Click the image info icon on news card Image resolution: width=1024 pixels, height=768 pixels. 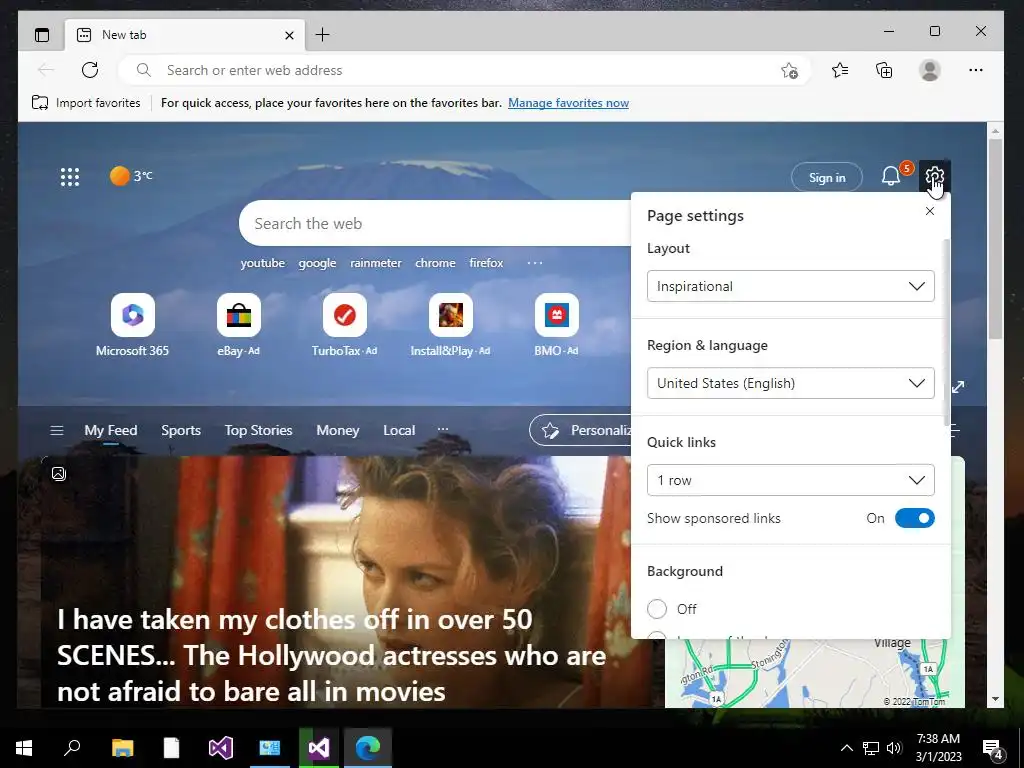59,473
